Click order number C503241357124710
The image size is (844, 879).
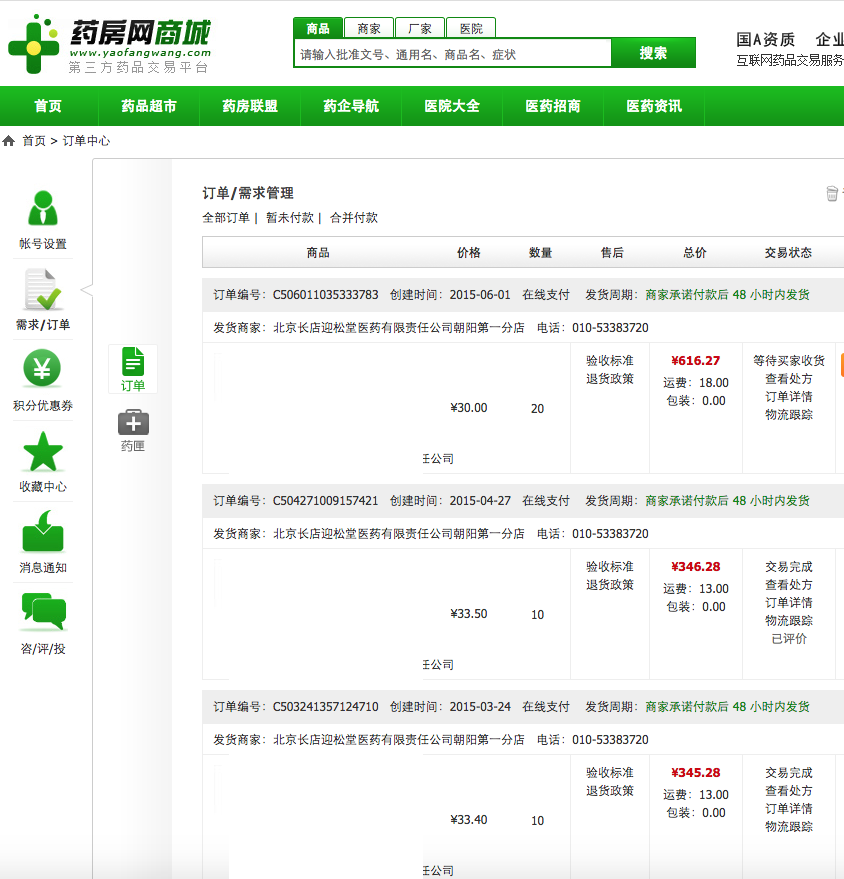point(325,706)
